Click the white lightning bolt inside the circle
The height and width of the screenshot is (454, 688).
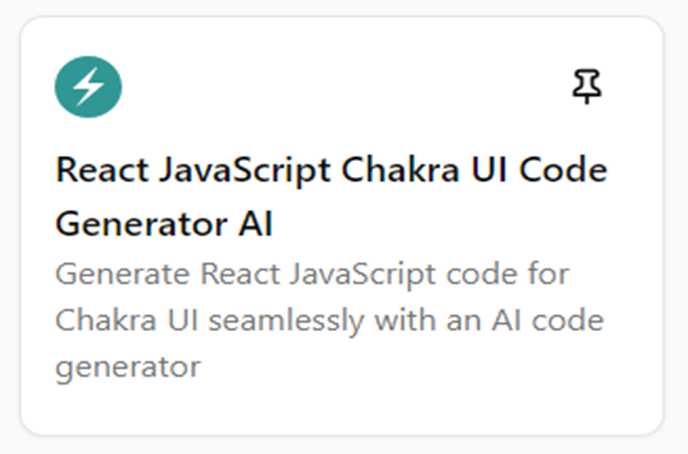coord(88,88)
